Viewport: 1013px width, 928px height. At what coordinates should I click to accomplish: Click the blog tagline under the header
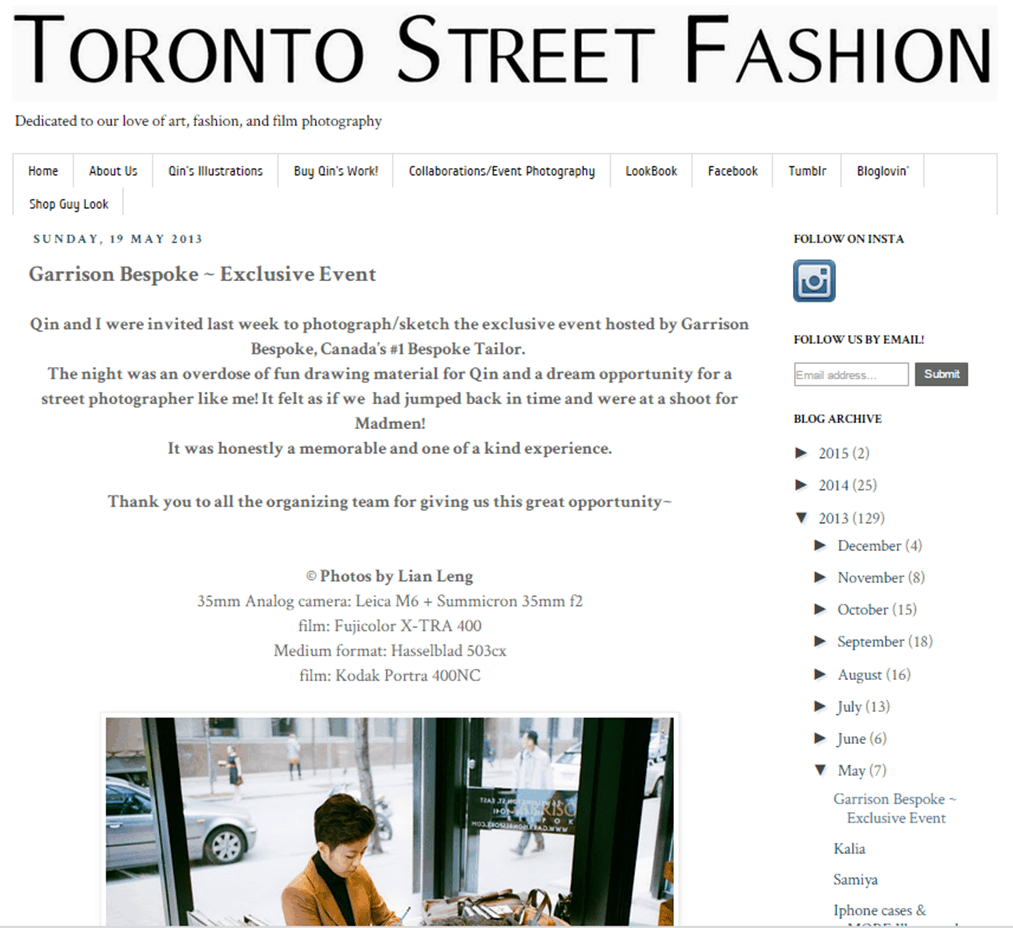pyautogui.click(x=198, y=121)
